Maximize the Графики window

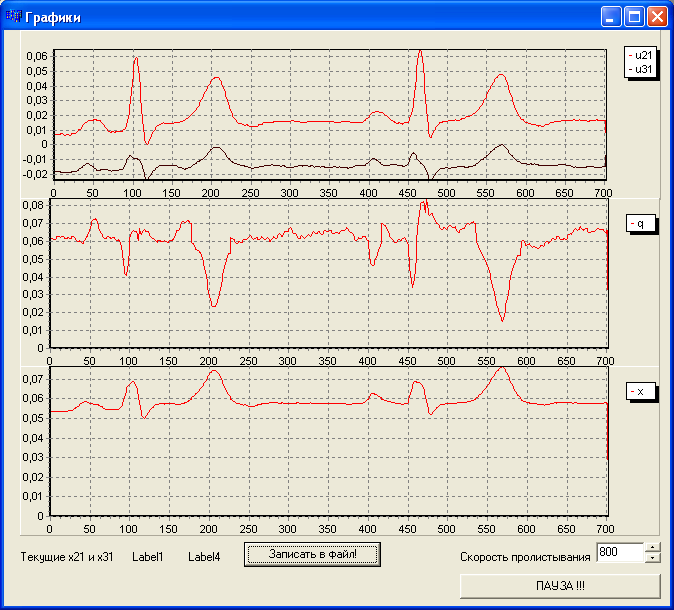point(634,17)
